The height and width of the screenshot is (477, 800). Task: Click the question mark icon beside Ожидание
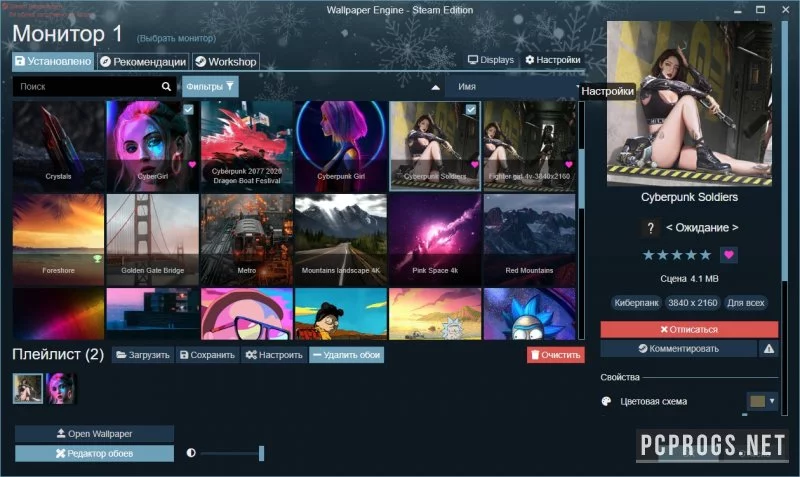click(650, 228)
